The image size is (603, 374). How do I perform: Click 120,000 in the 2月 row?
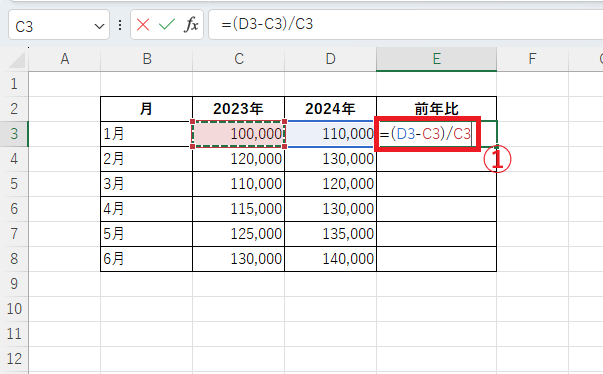pyautogui.click(x=238, y=159)
